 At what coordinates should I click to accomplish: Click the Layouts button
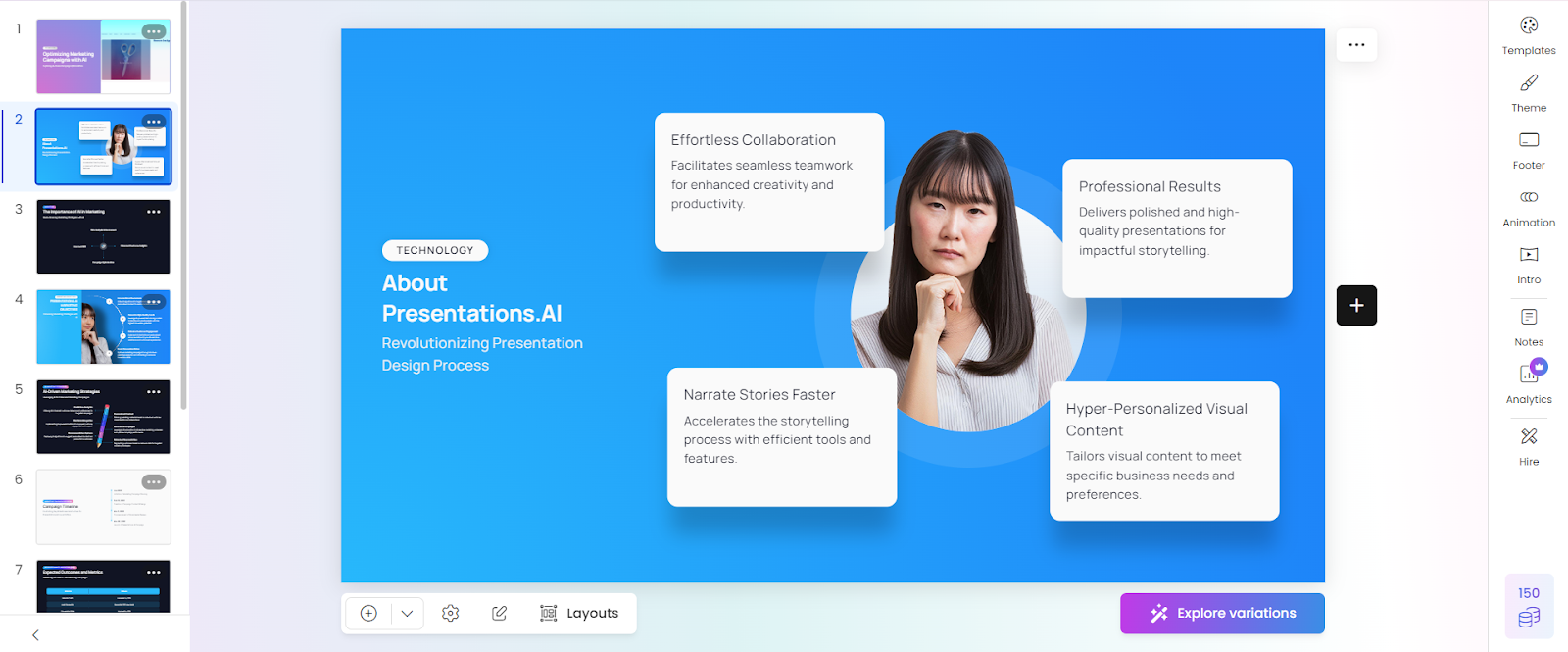tap(579, 613)
